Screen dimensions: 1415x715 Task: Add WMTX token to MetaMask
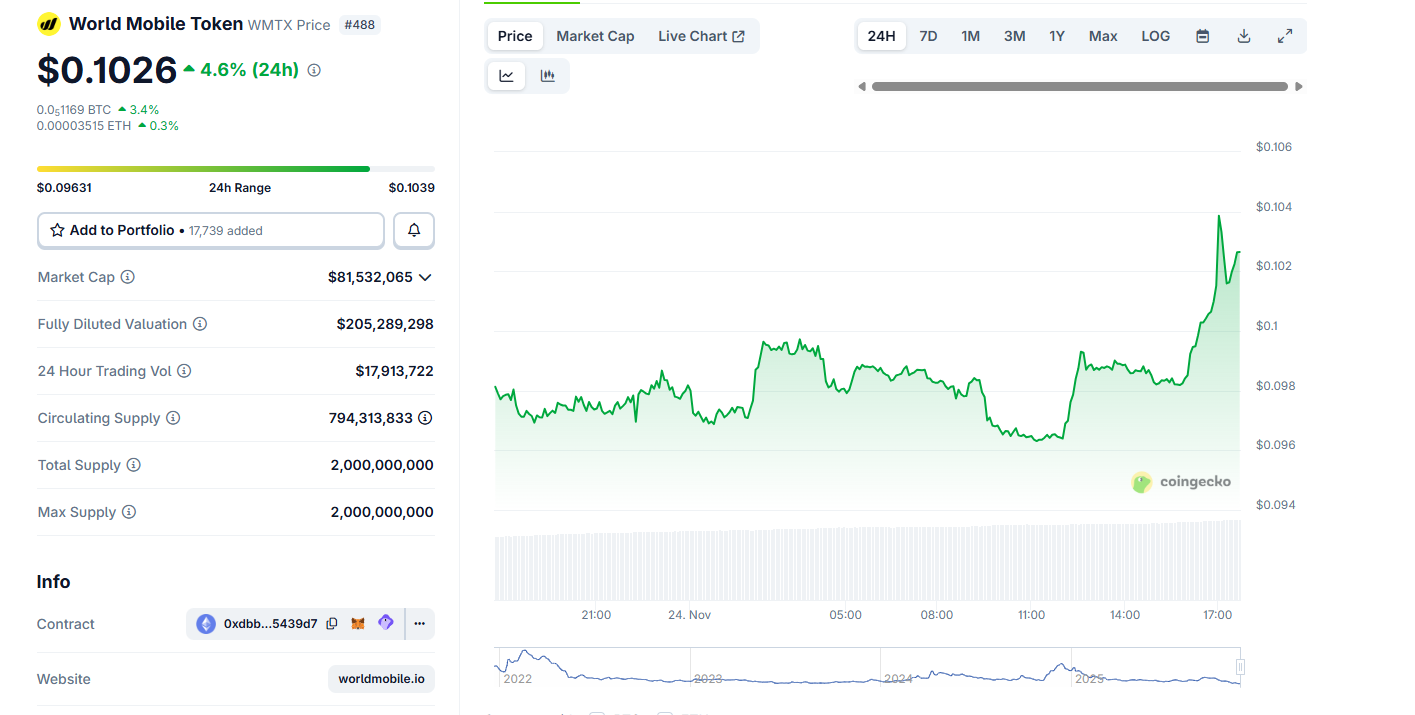357,623
